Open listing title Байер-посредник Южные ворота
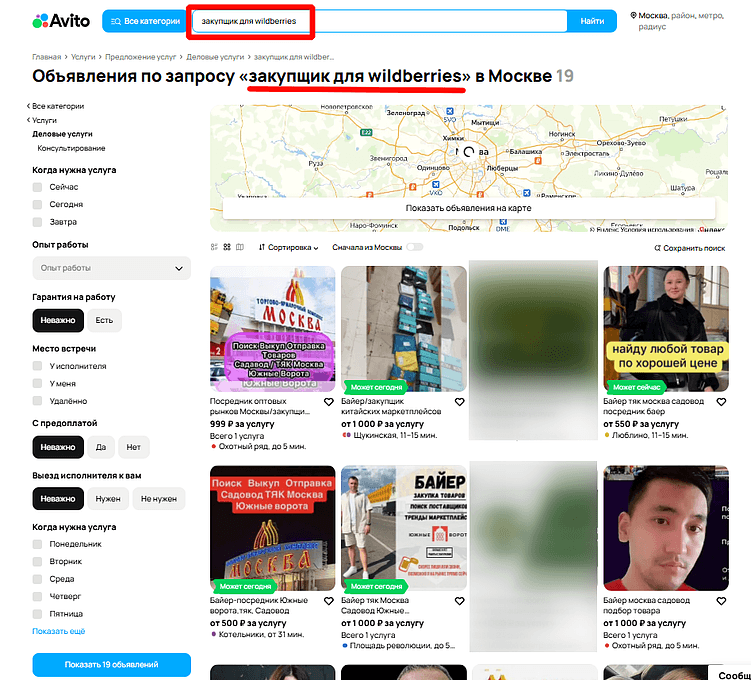 (x=259, y=606)
